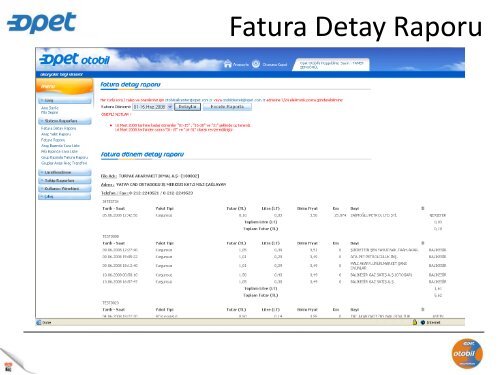Collapse the Sistem Raporları menu section

pos(65,121)
